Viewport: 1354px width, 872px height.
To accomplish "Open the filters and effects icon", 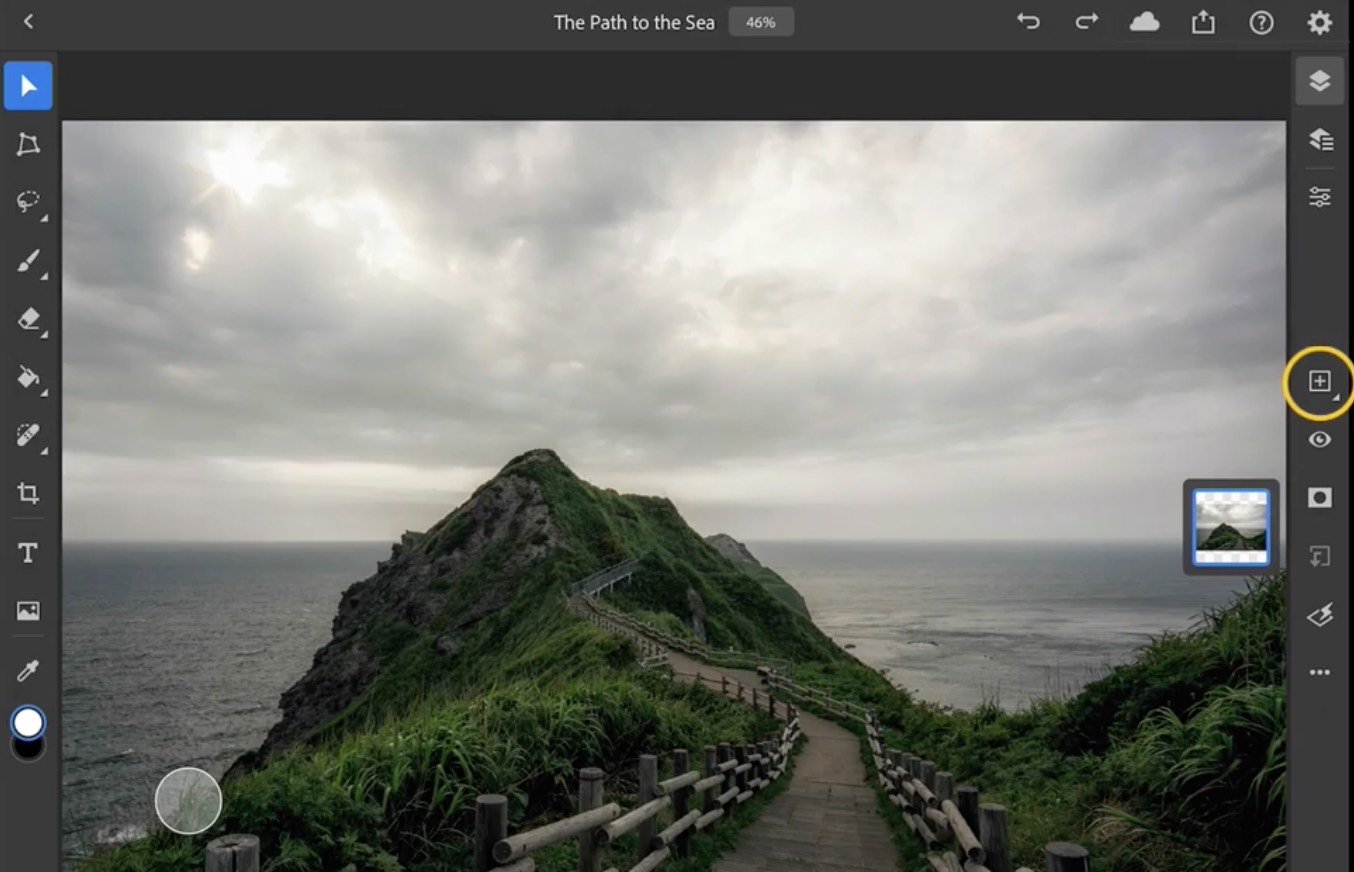I will coord(1320,615).
